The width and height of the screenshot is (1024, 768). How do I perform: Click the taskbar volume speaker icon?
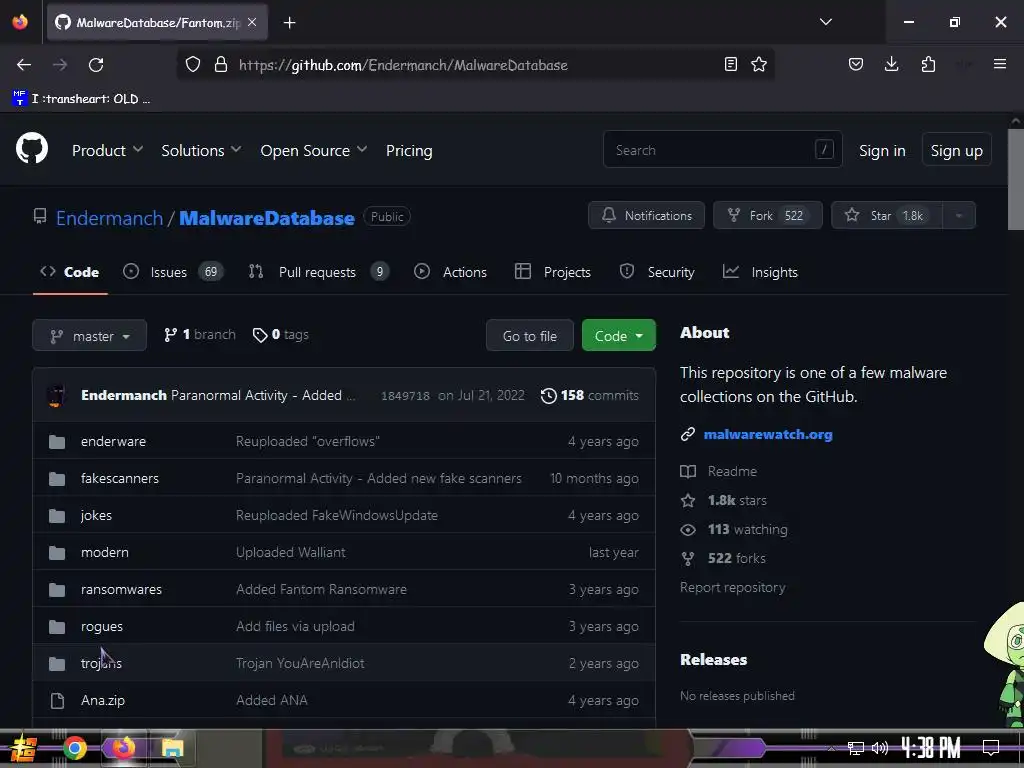coord(880,748)
